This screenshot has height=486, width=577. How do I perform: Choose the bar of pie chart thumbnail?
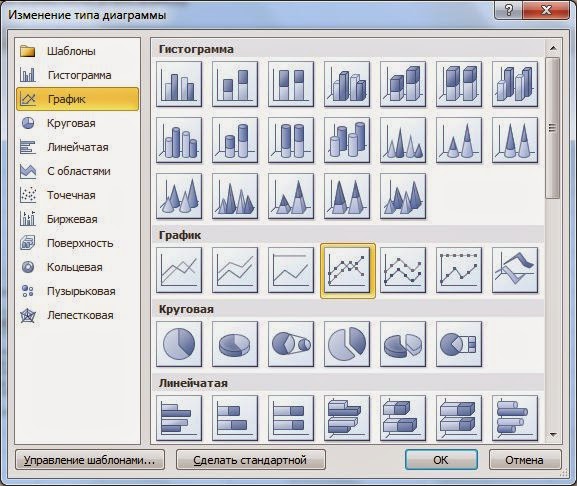(459, 344)
